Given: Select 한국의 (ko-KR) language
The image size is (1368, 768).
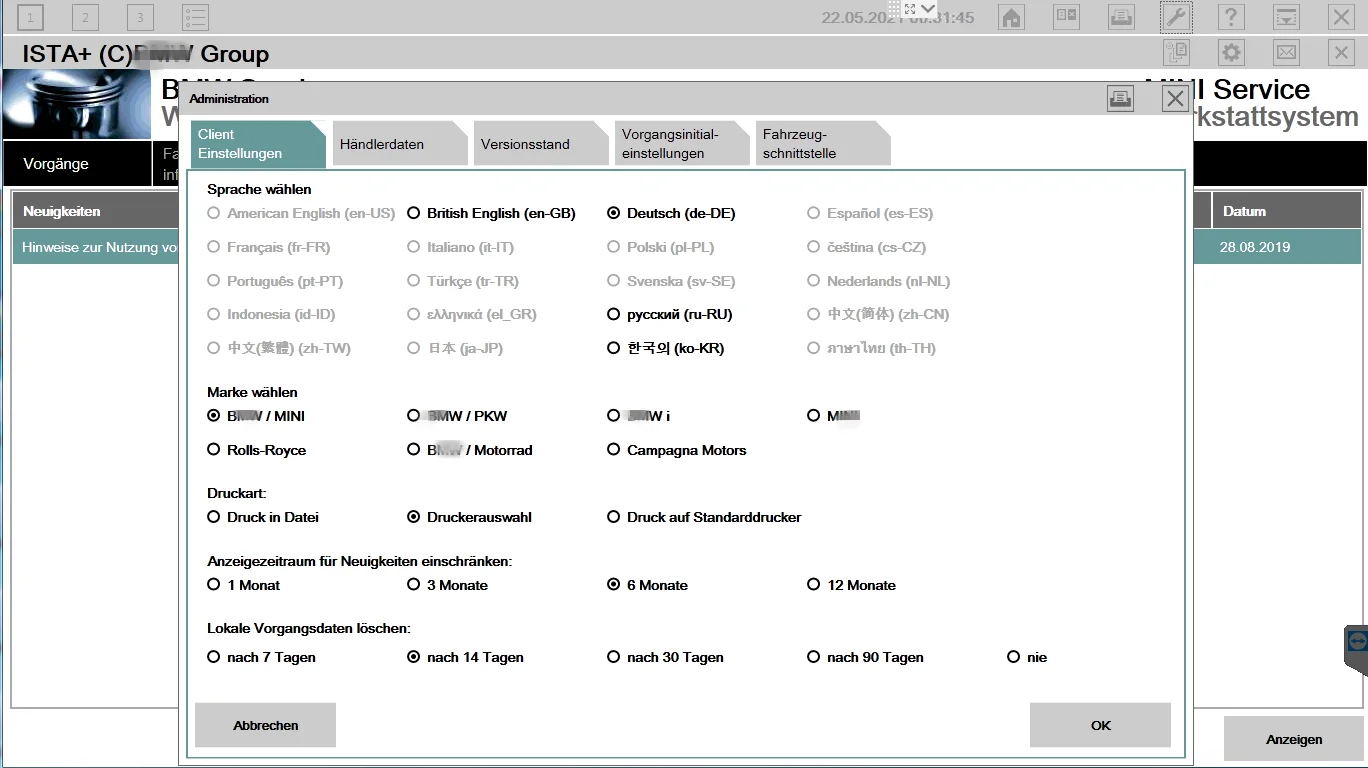Looking at the screenshot, I should [666, 348].
